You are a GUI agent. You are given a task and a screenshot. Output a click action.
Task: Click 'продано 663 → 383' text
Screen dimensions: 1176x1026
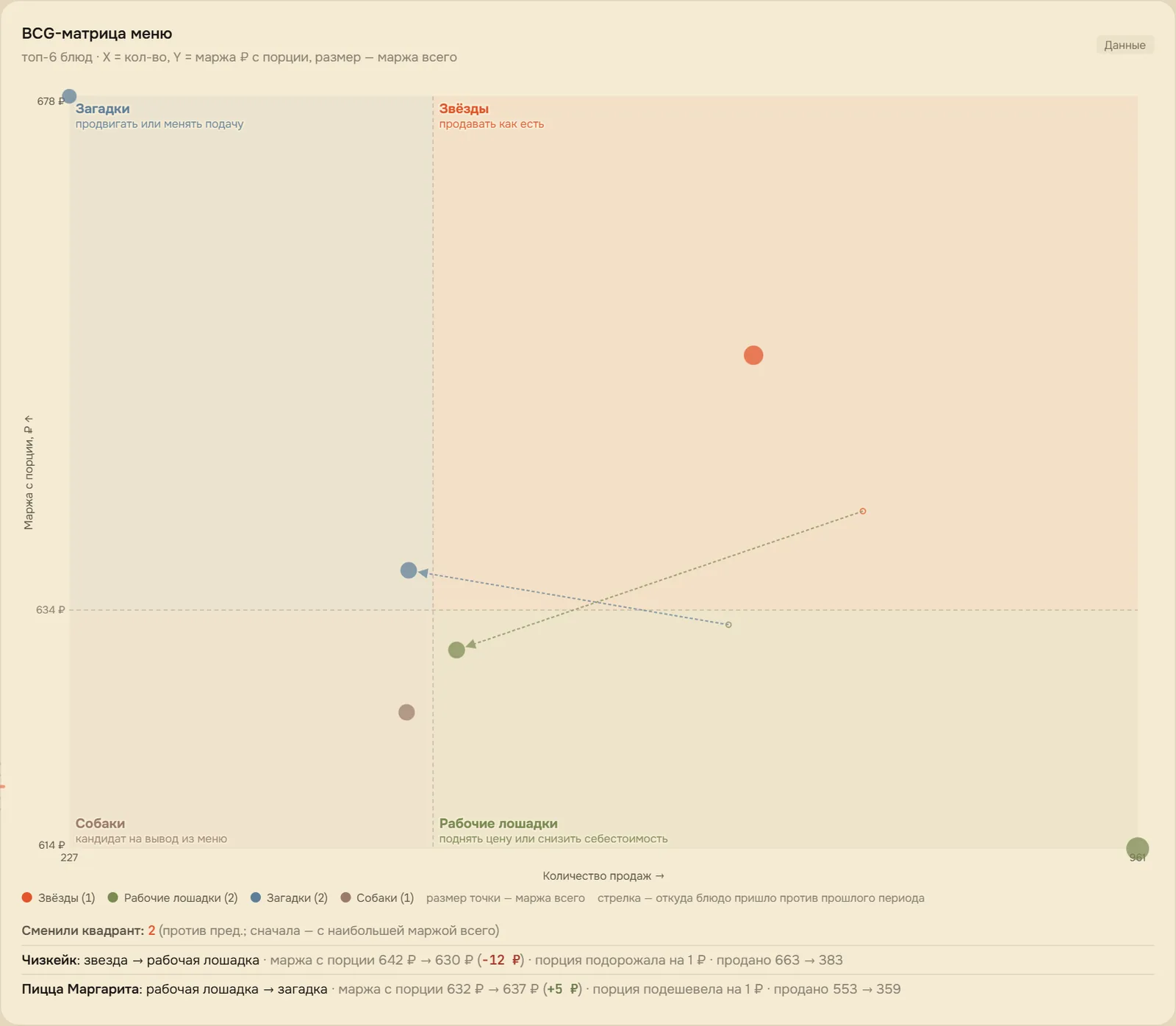tap(780, 960)
